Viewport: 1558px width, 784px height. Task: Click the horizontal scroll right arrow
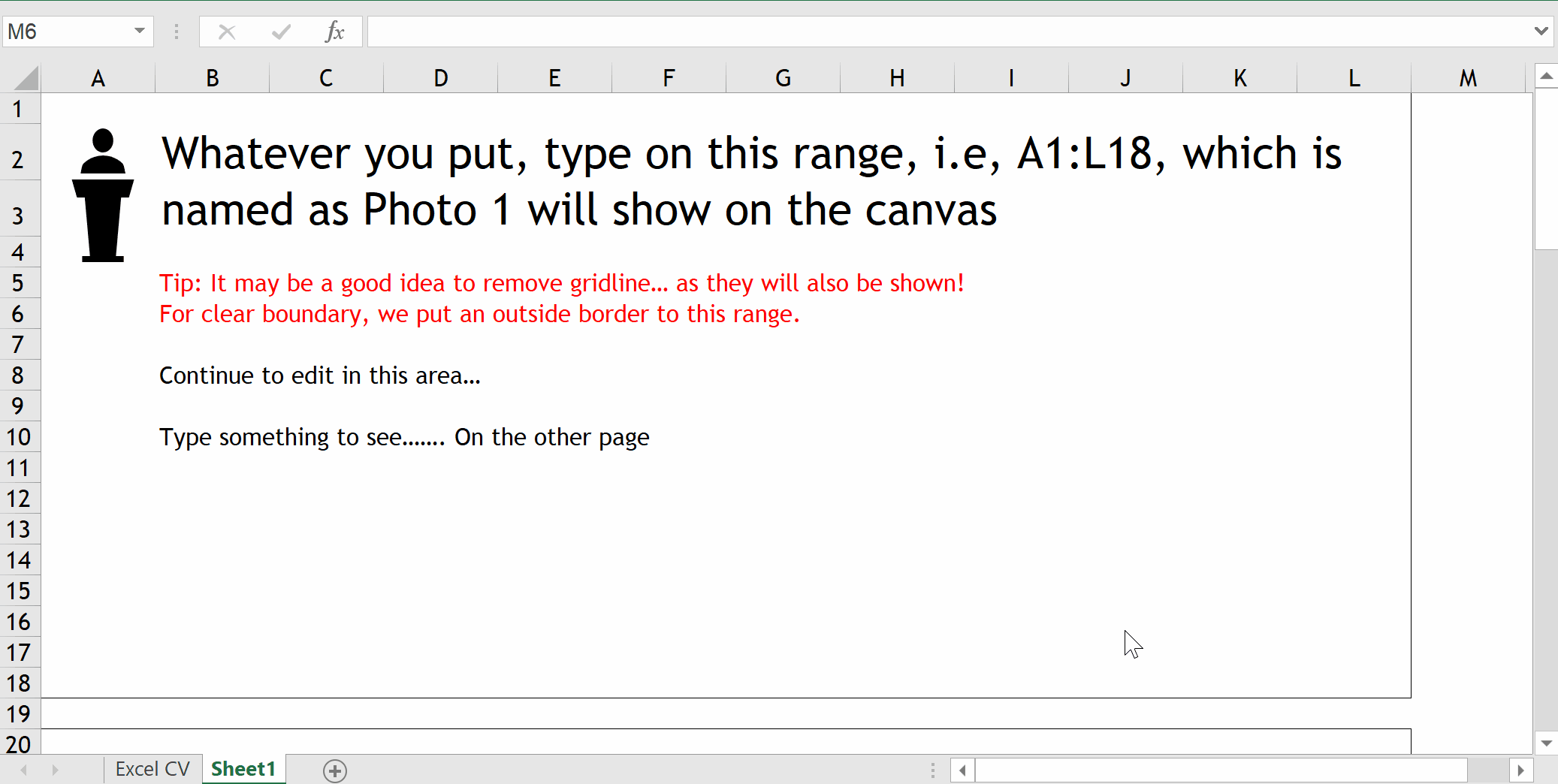(1520, 770)
